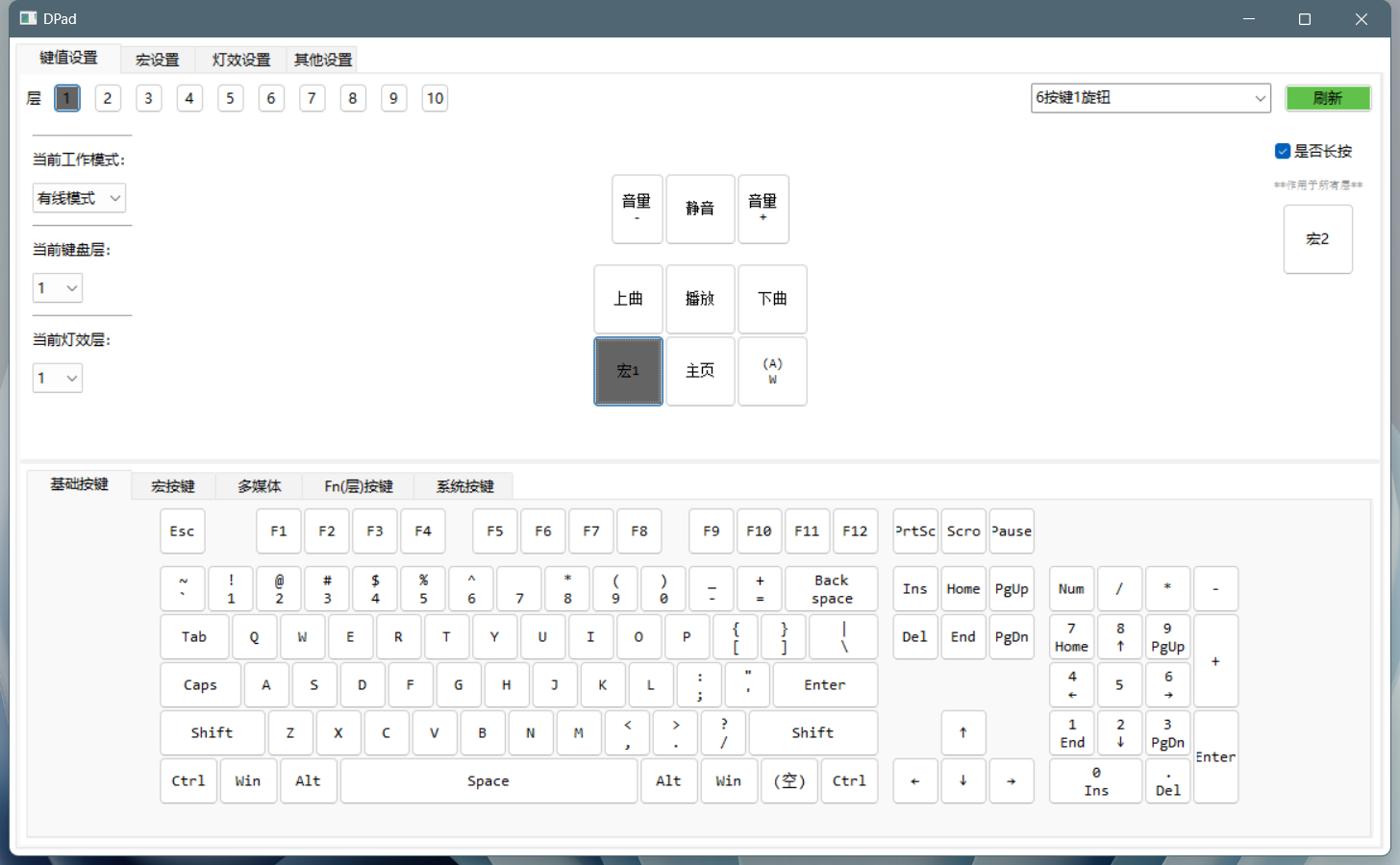The width and height of the screenshot is (1400, 865).
Task: Select the 宏1 macro key tile
Action: click(628, 371)
